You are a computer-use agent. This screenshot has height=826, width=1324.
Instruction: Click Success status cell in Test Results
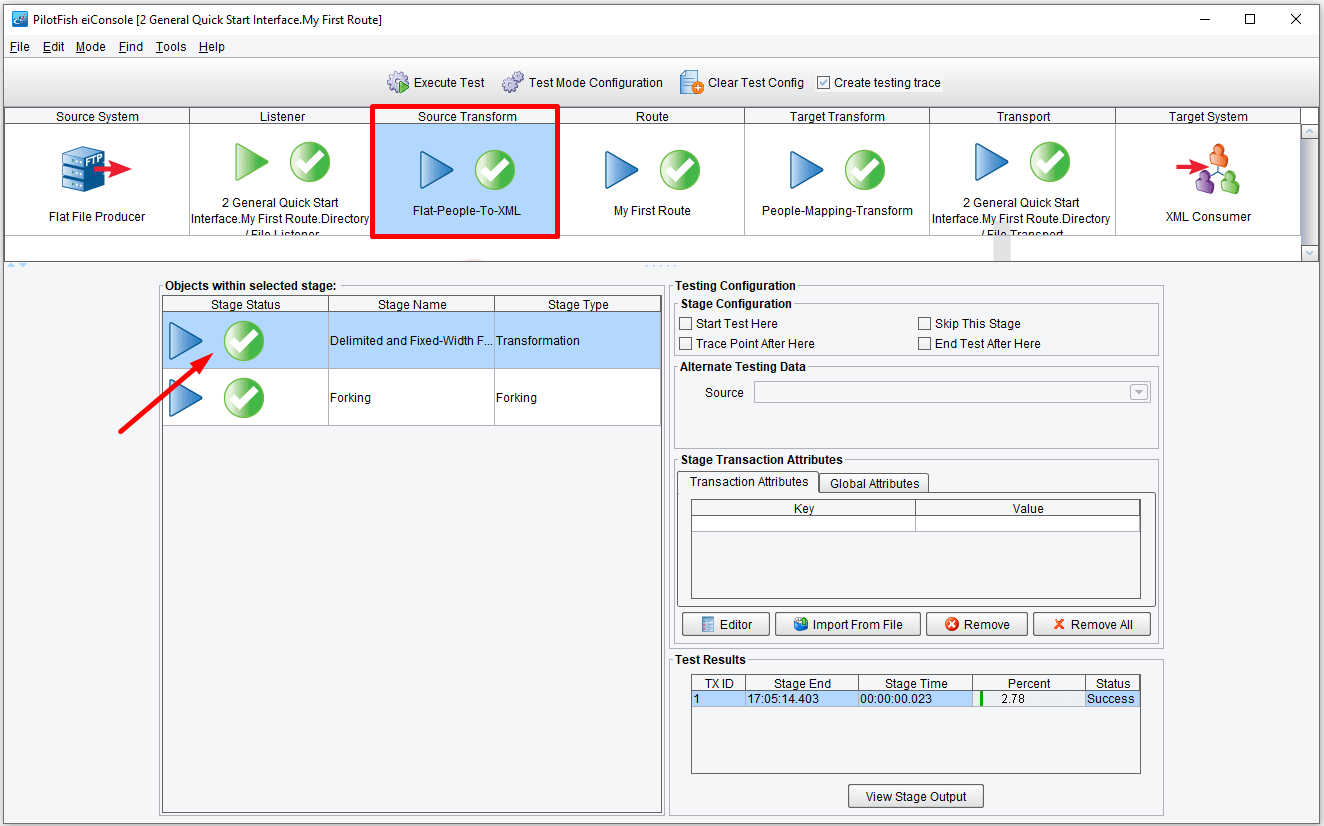click(1112, 699)
